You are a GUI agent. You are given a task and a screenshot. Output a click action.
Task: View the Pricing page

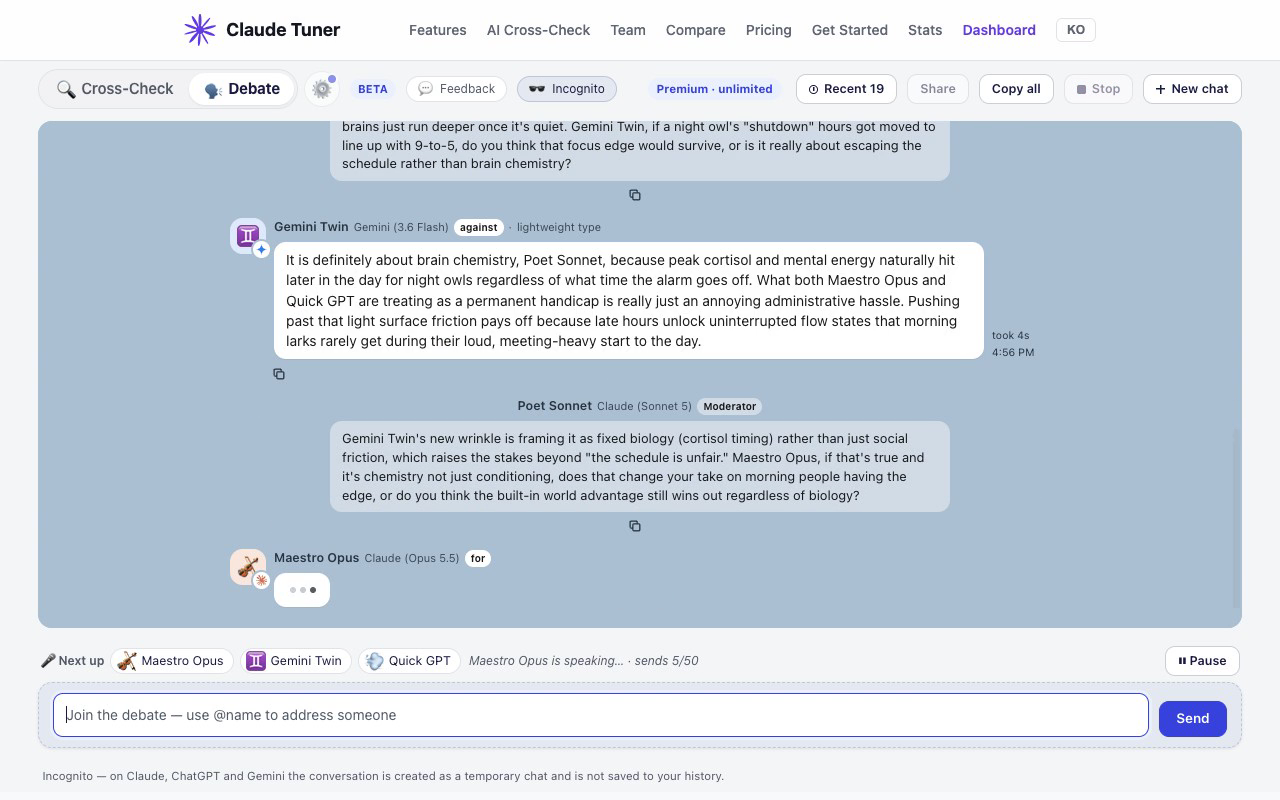769,30
